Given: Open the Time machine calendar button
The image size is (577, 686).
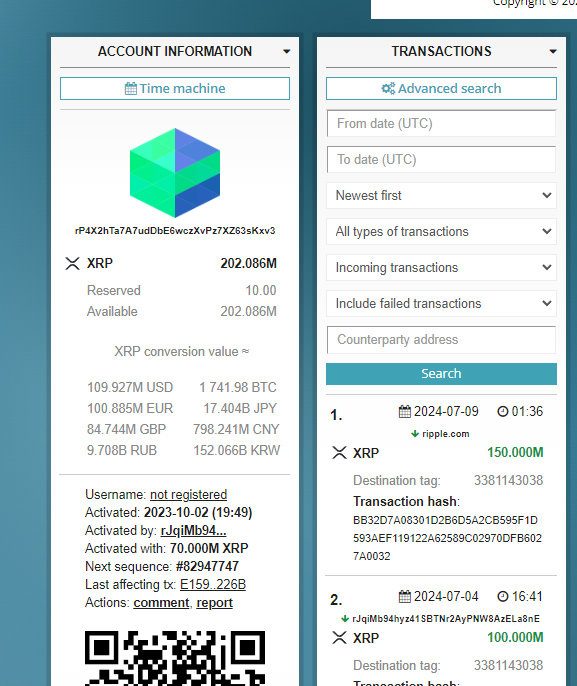Looking at the screenshot, I should click(175, 88).
